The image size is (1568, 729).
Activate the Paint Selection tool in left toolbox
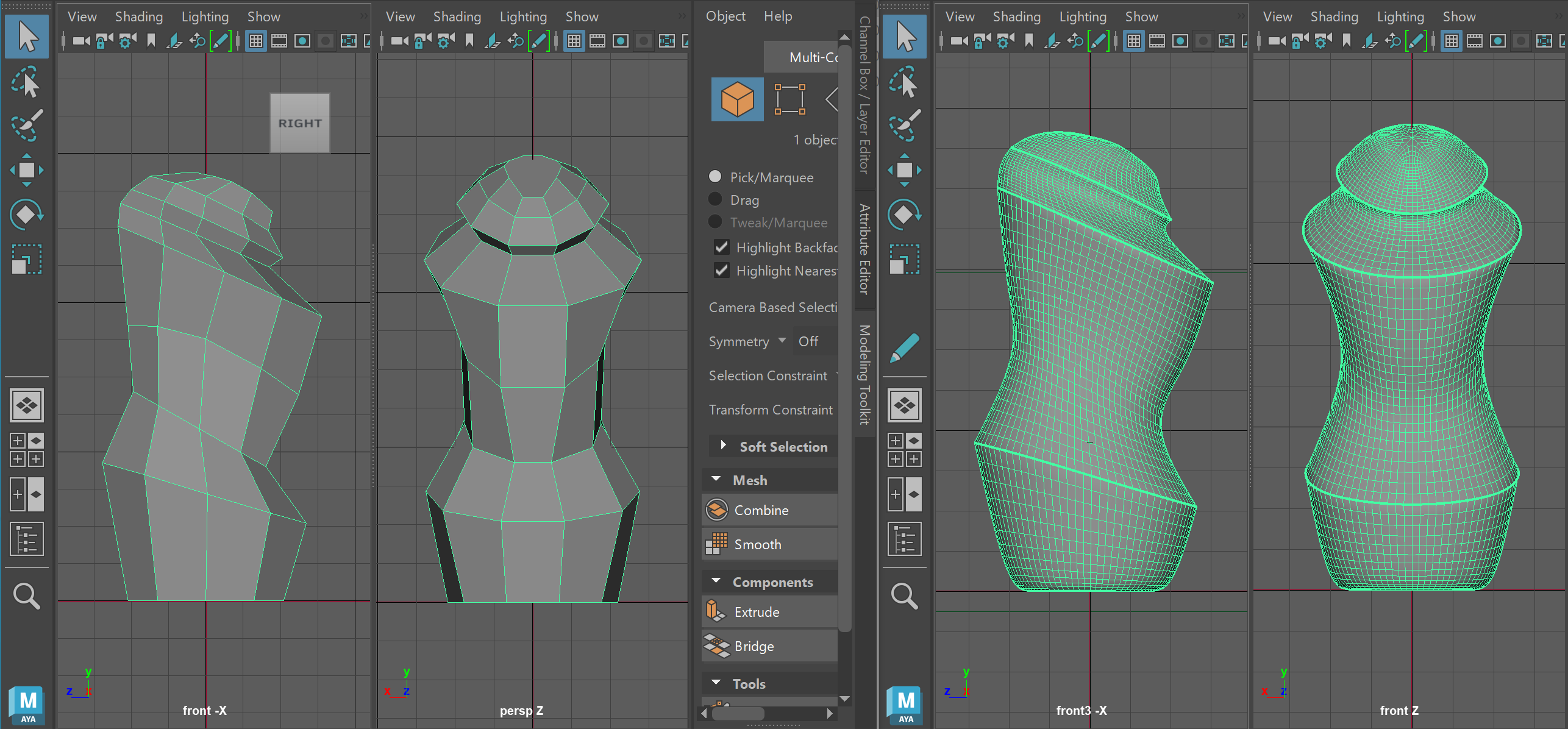[x=26, y=126]
